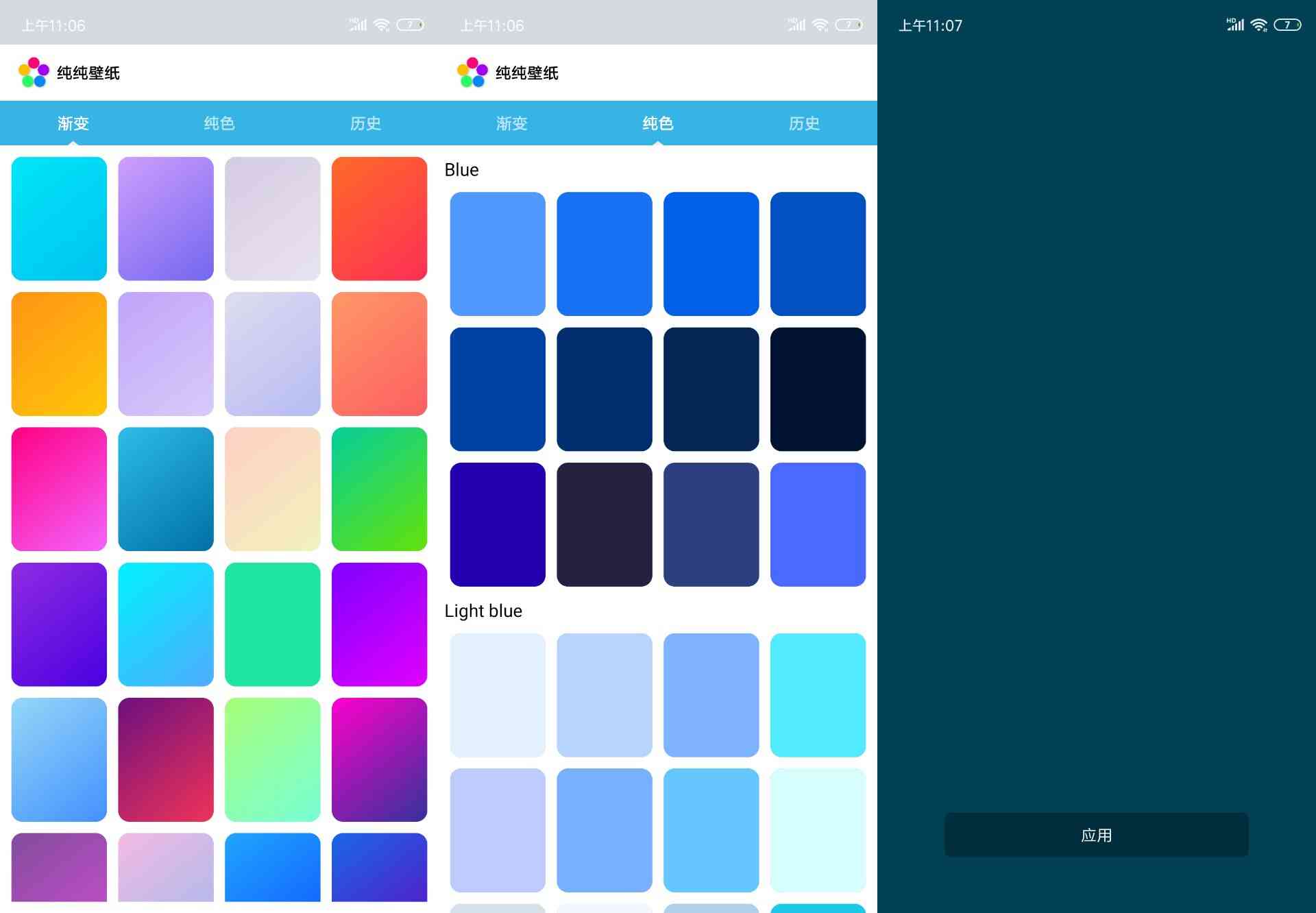Switch to 渐变 tab in middle screen

pos(512,123)
